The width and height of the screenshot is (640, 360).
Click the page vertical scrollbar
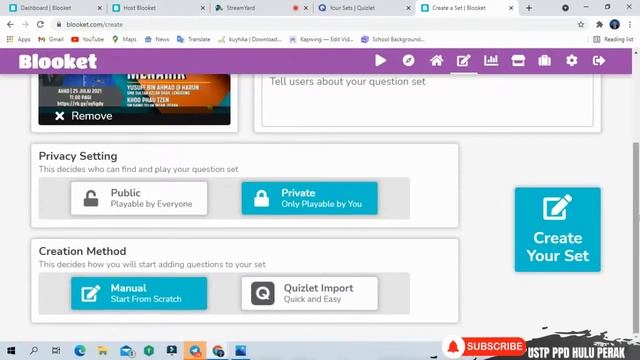click(636, 237)
